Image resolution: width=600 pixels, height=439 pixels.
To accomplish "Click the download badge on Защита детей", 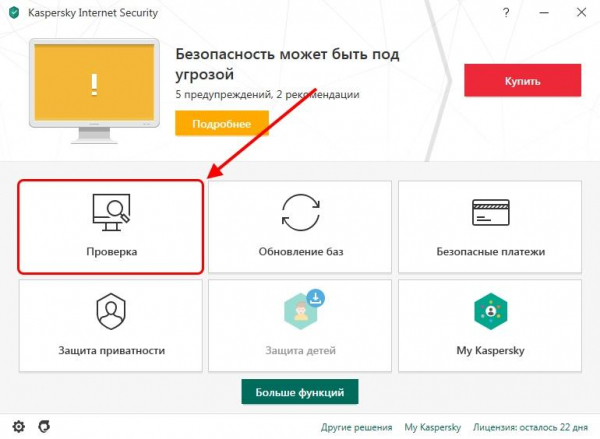I will (x=315, y=298).
